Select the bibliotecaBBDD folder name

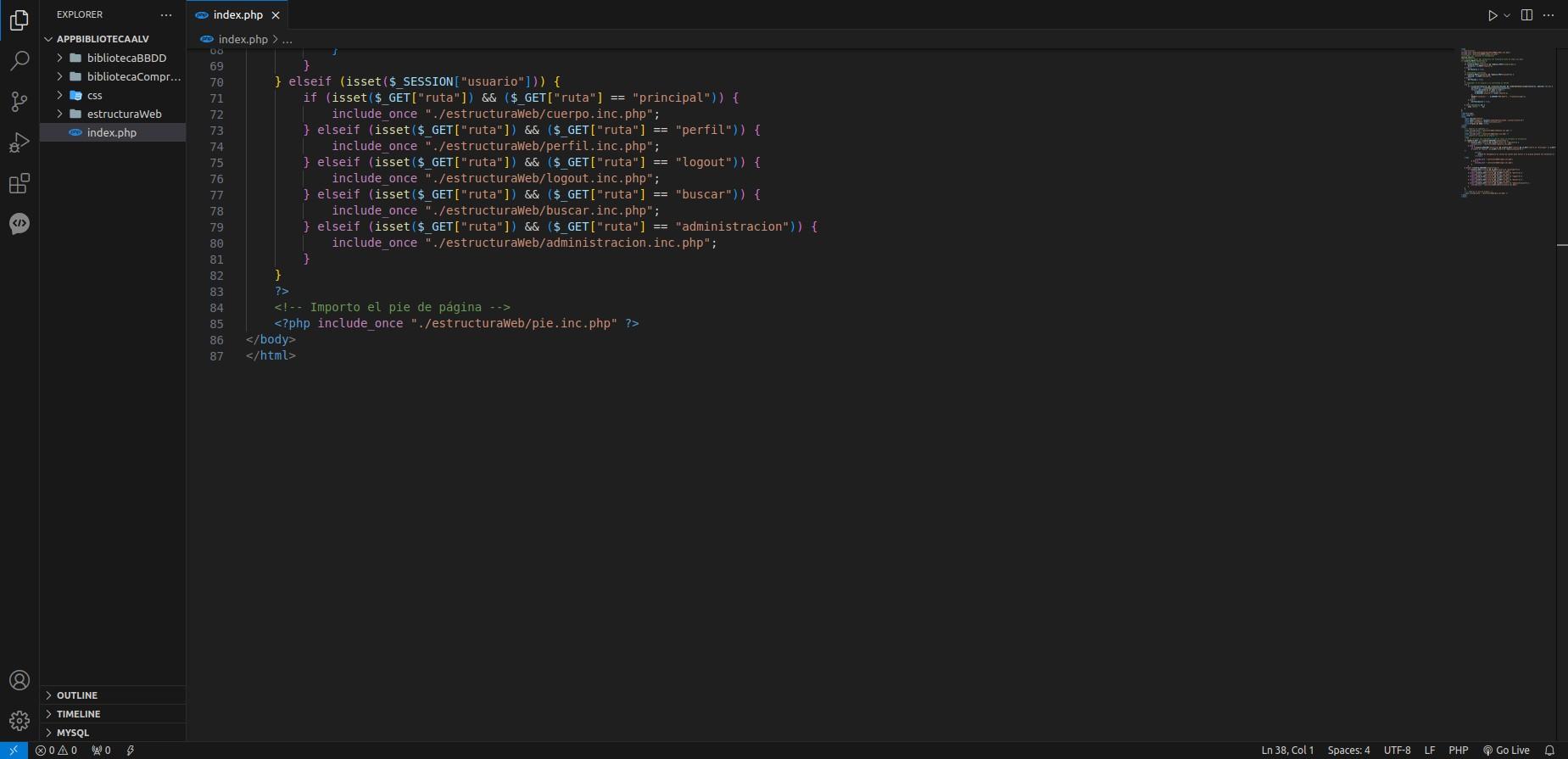126,58
